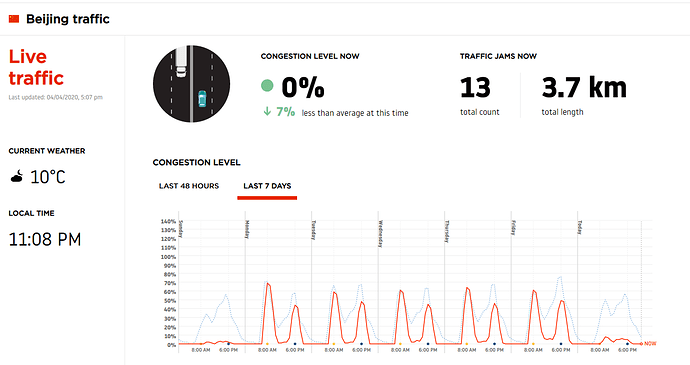The height and width of the screenshot is (365, 690).
Task: Click the Monday label on the chart
Action: coord(247,229)
